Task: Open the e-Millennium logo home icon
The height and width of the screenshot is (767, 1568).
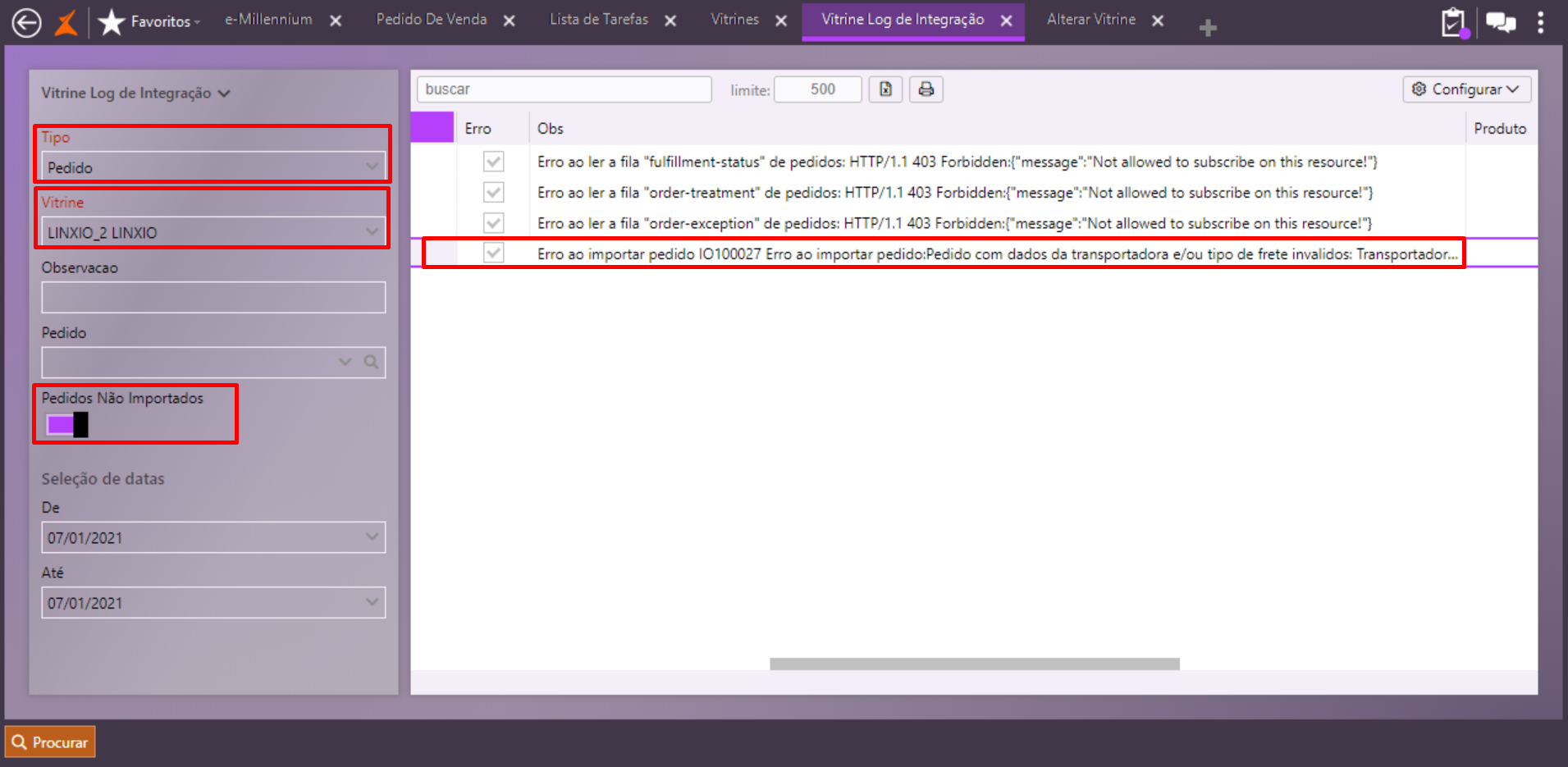Action: pos(66,22)
